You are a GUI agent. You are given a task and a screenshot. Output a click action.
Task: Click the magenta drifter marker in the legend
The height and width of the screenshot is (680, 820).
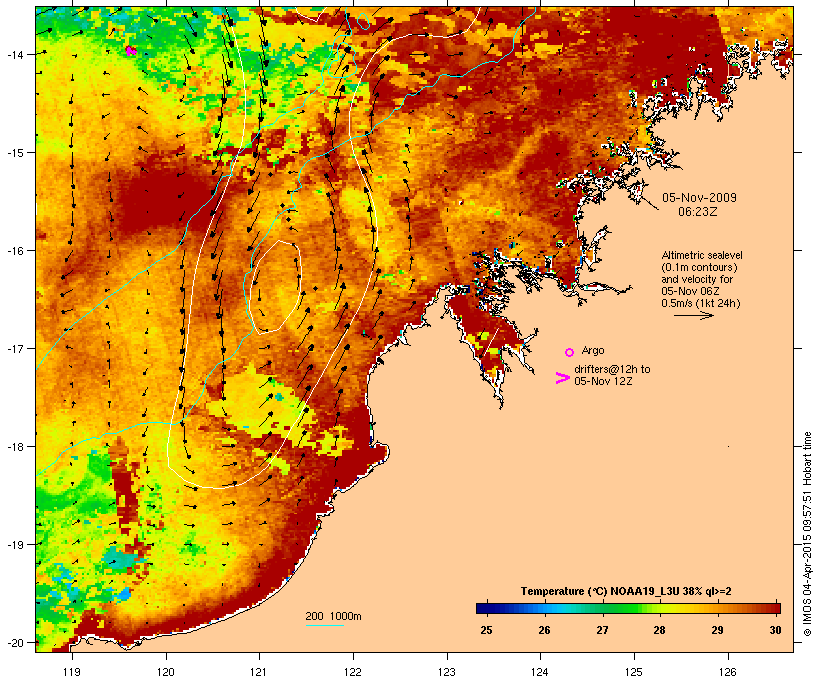click(x=562, y=378)
